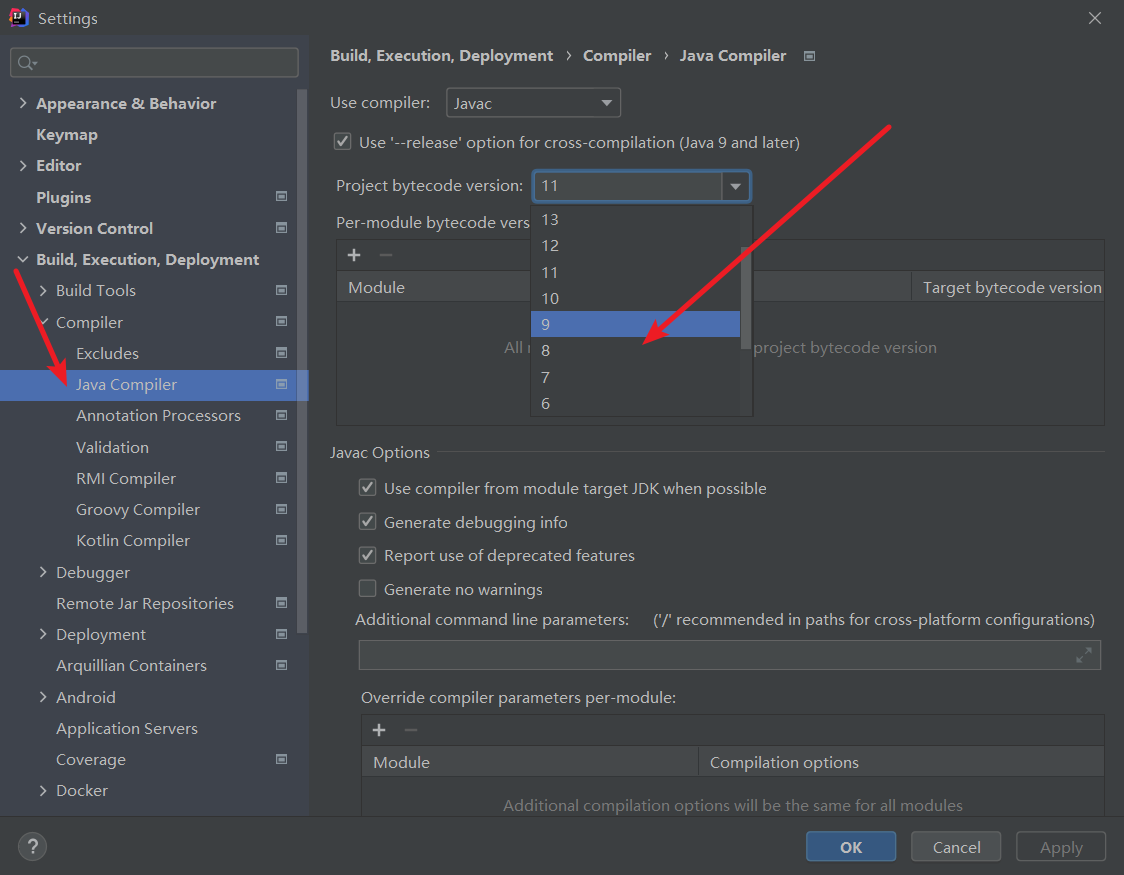1124x875 pixels.
Task: Open the Annotation Processors settings page
Action: (158, 416)
